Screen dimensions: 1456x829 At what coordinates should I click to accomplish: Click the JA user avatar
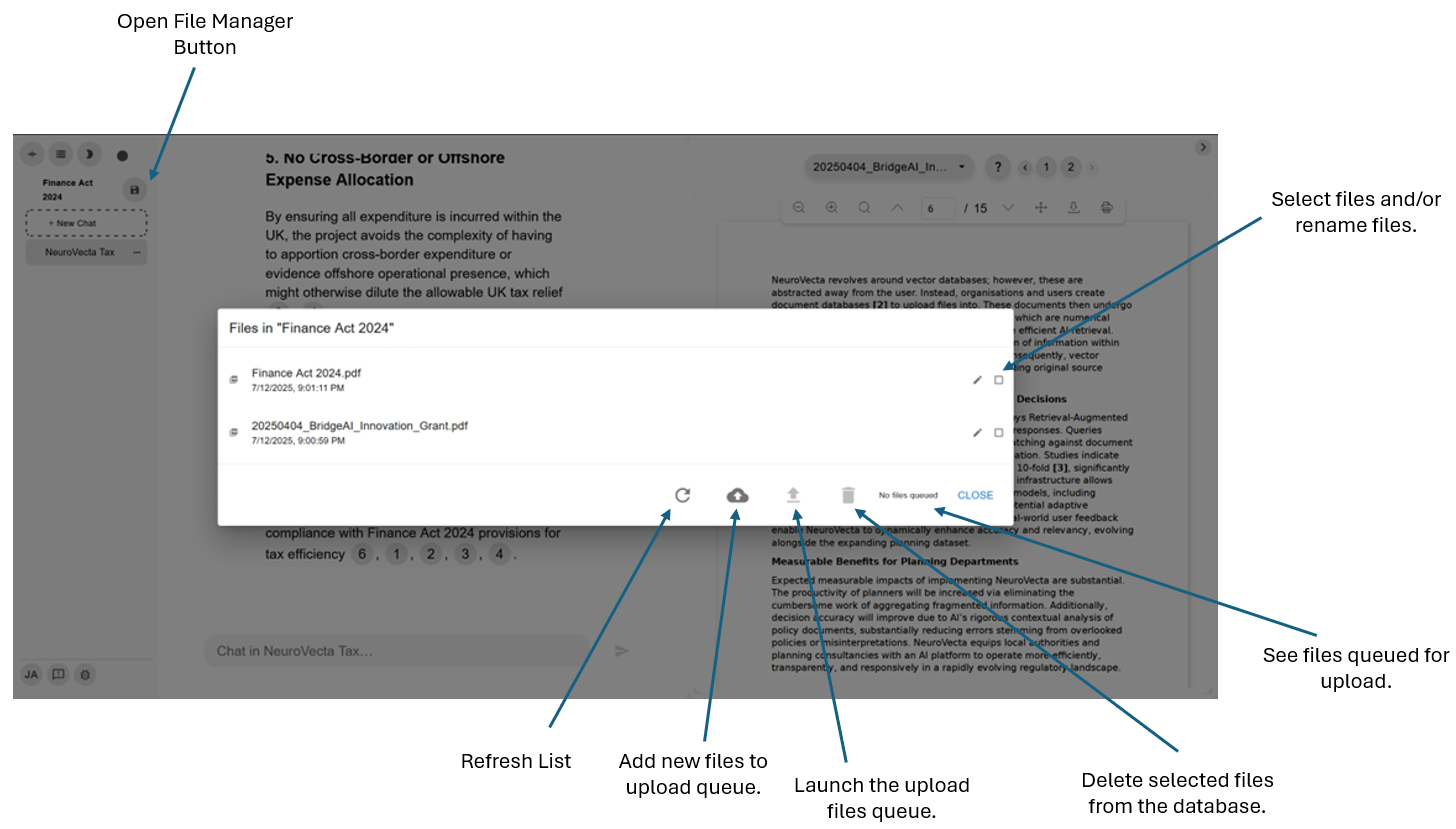click(x=31, y=675)
